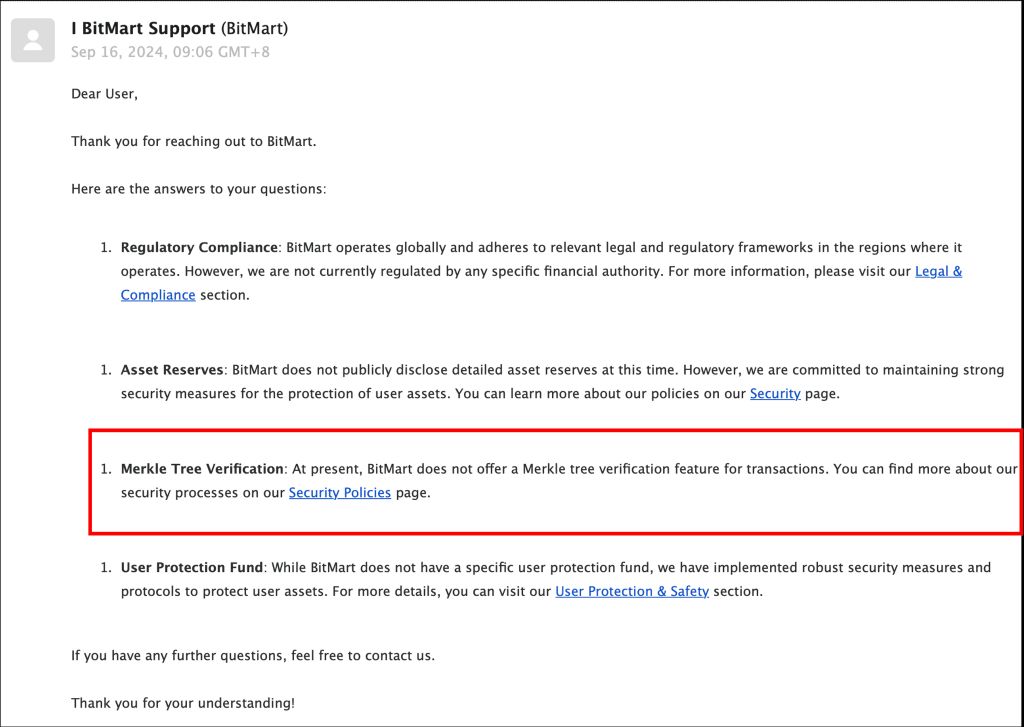Click the bold User Protection Fund heading

point(192,567)
